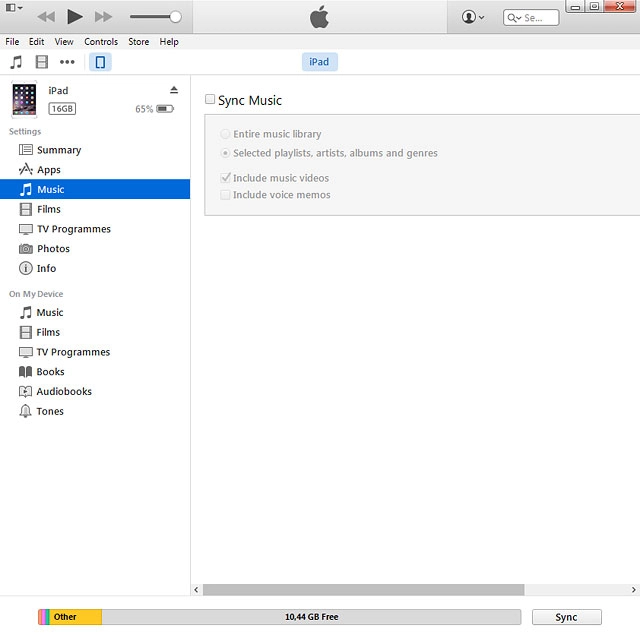
Task: Open Apps in Settings
Action: coord(95,169)
